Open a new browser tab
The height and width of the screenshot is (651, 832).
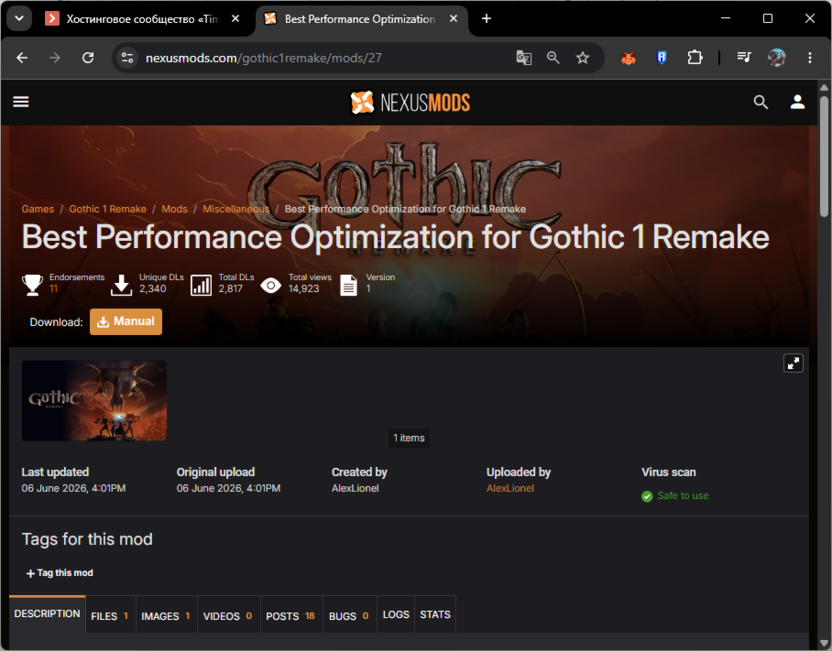[486, 19]
